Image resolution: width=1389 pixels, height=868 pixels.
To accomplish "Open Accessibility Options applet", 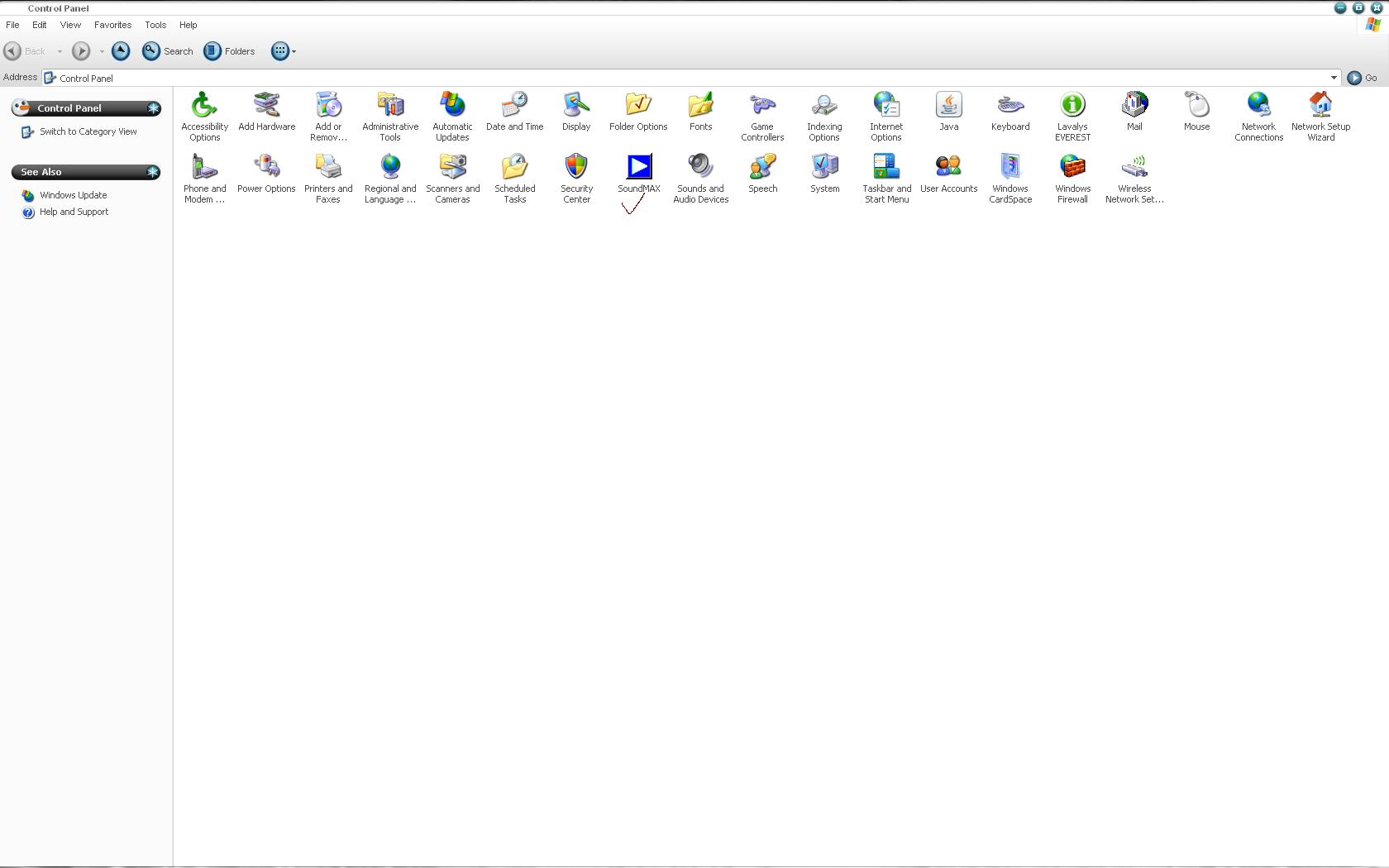I will [x=204, y=105].
